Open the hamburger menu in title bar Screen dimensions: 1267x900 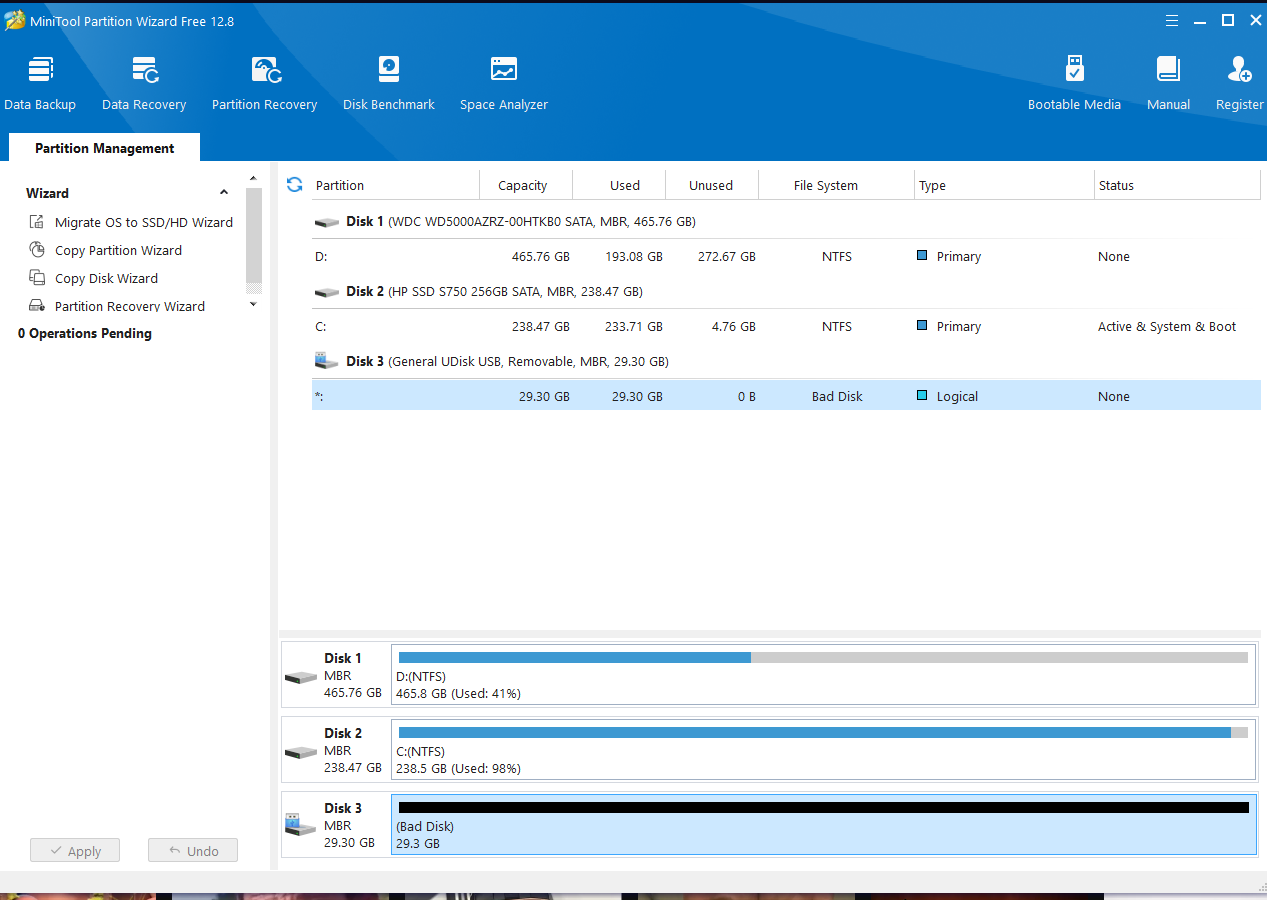pos(1172,20)
